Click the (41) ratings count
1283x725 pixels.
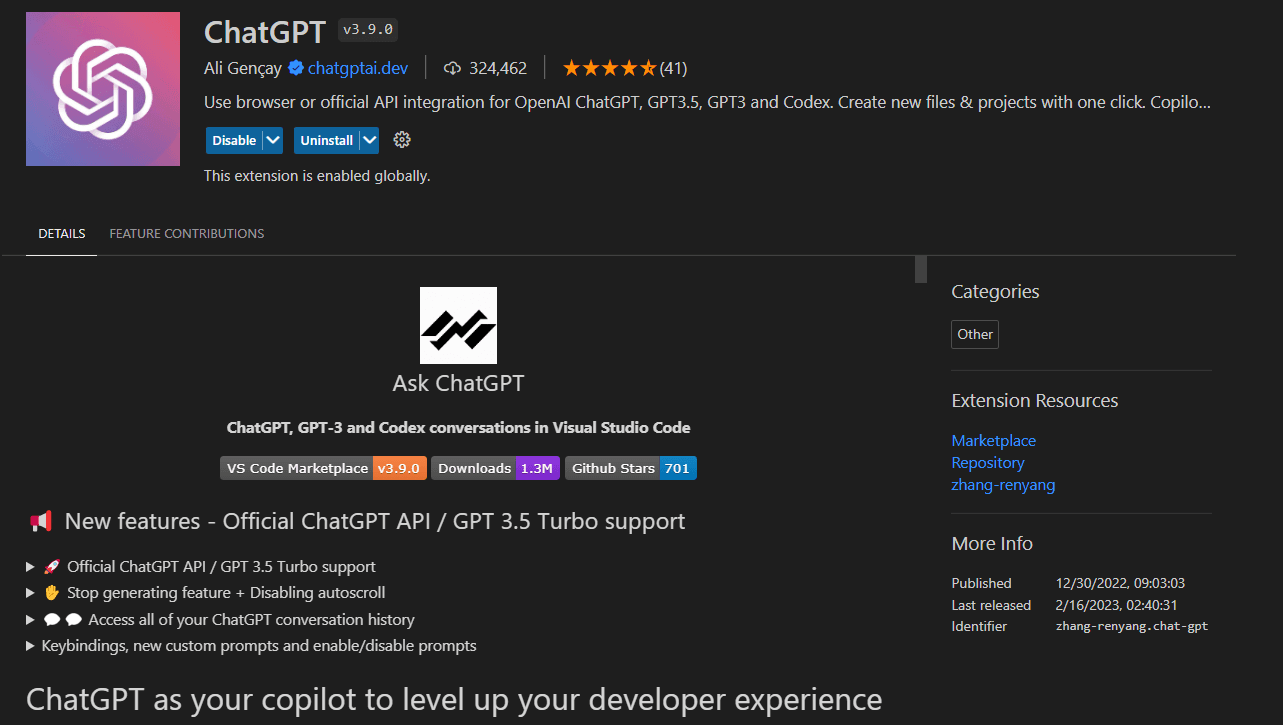tap(673, 68)
